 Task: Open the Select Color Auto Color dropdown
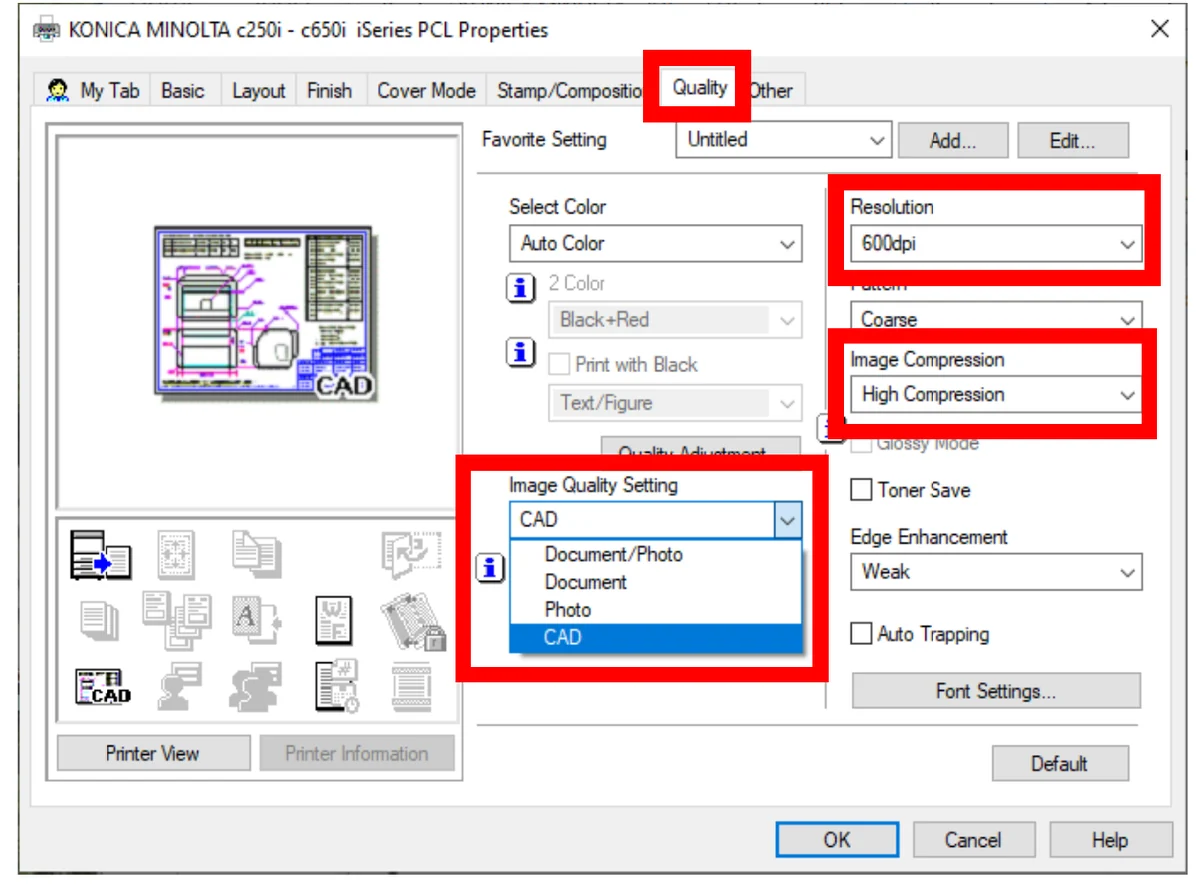coord(655,243)
